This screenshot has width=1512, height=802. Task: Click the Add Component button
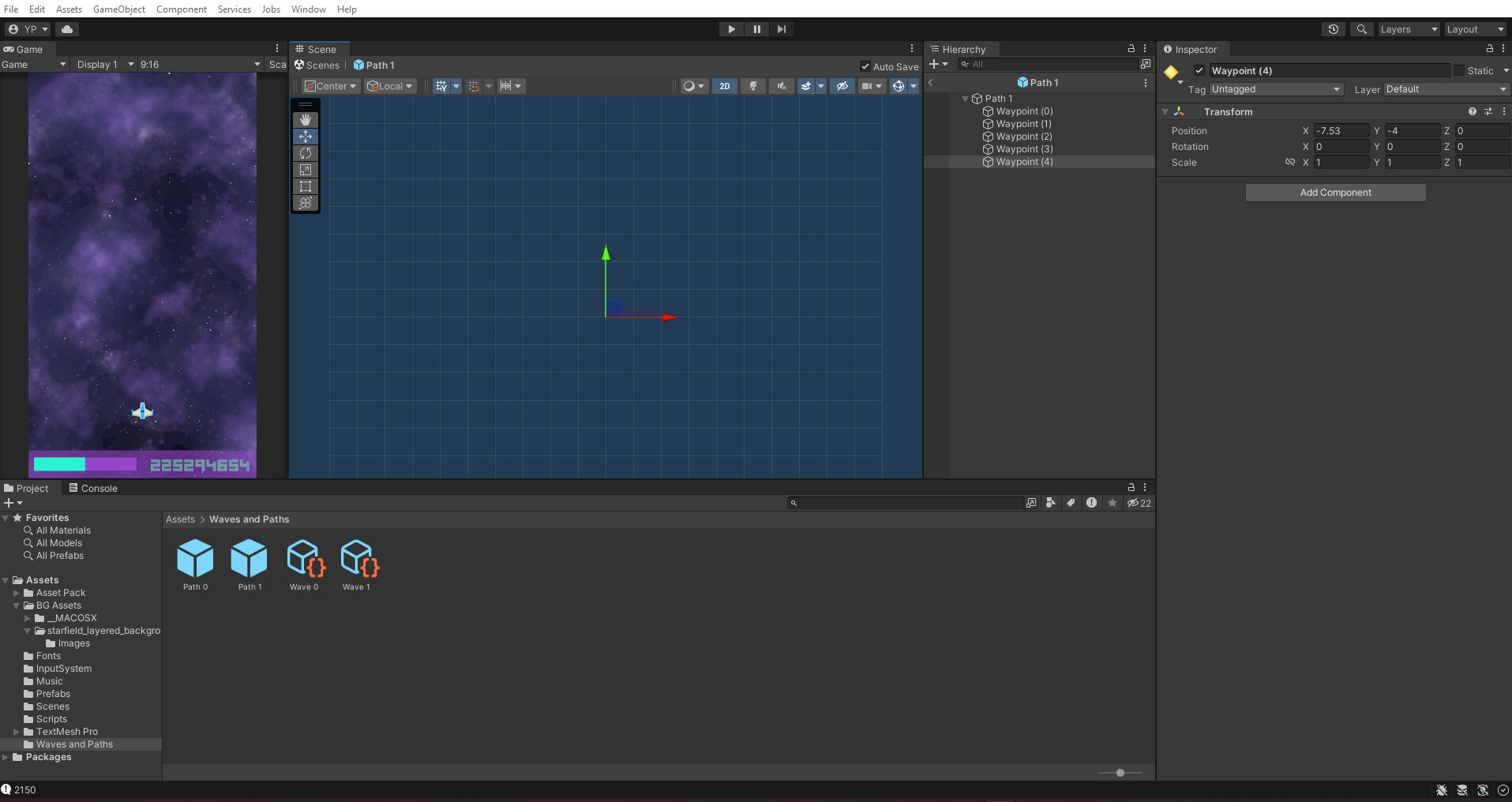click(x=1335, y=192)
